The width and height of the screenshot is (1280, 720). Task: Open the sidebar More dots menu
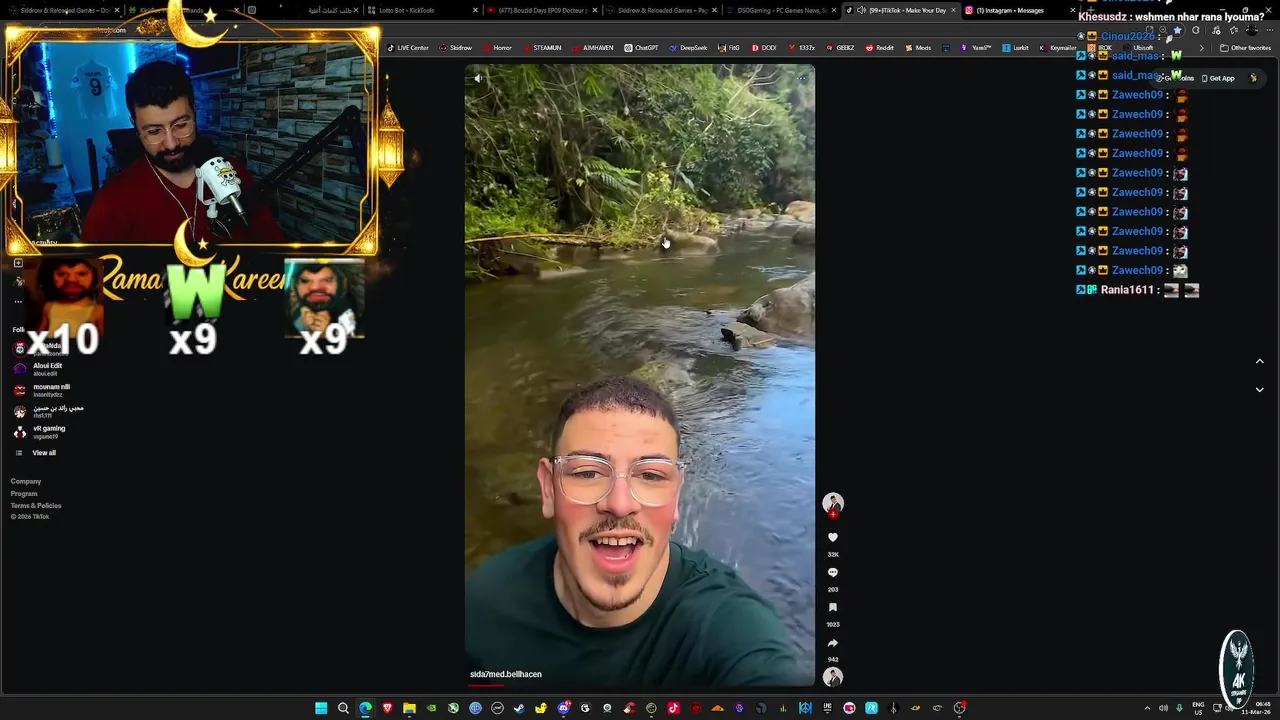click(x=18, y=301)
